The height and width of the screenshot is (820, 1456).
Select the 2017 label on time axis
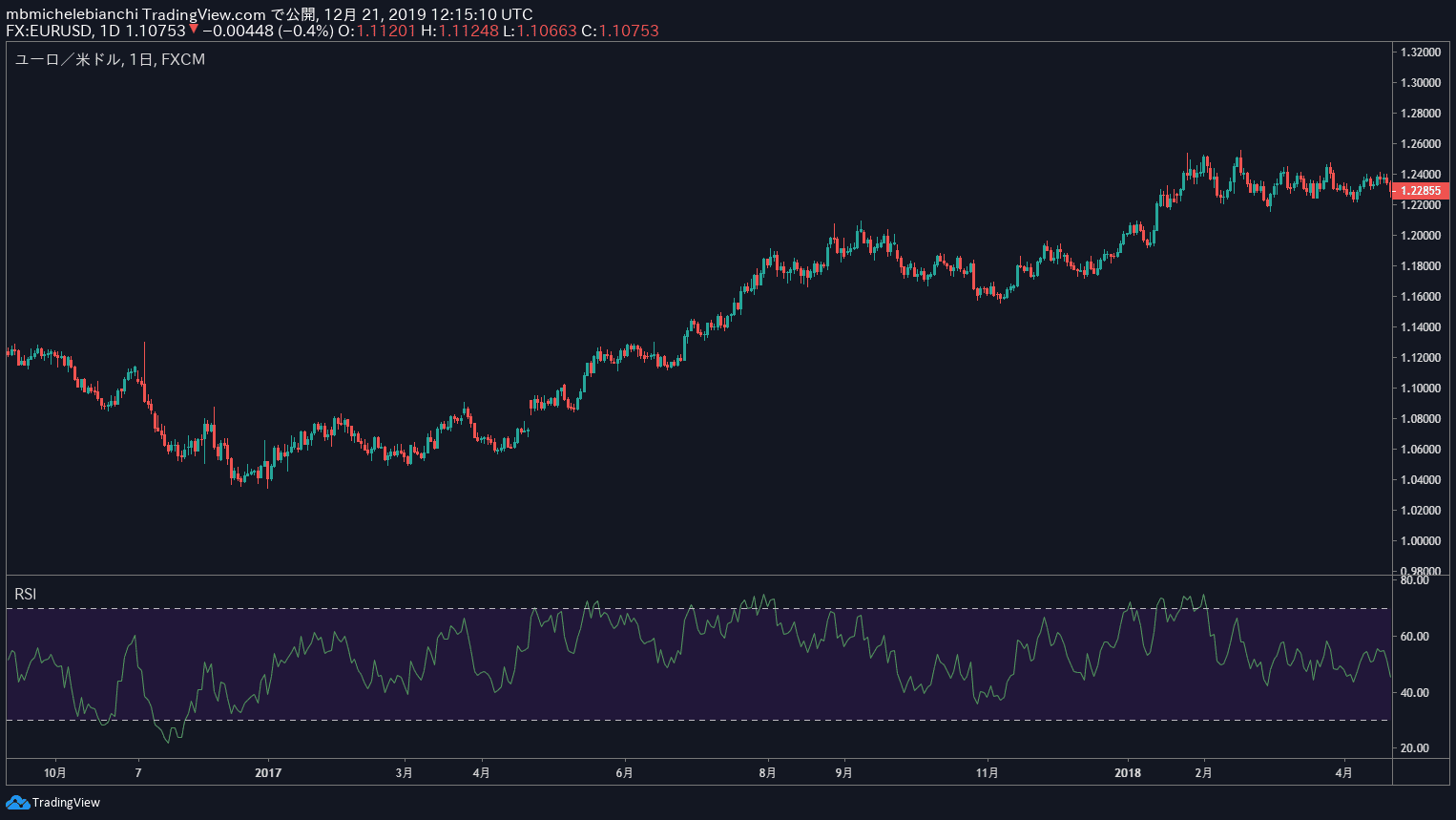click(268, 772)
